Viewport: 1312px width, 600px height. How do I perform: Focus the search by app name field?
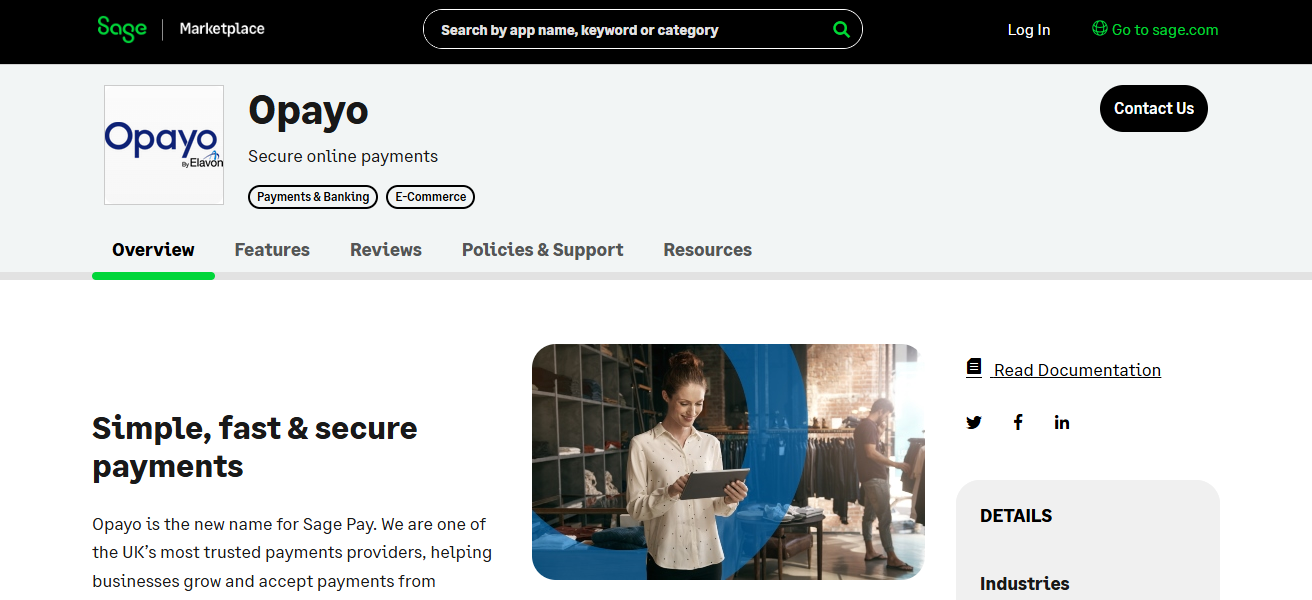pos(630,30)
